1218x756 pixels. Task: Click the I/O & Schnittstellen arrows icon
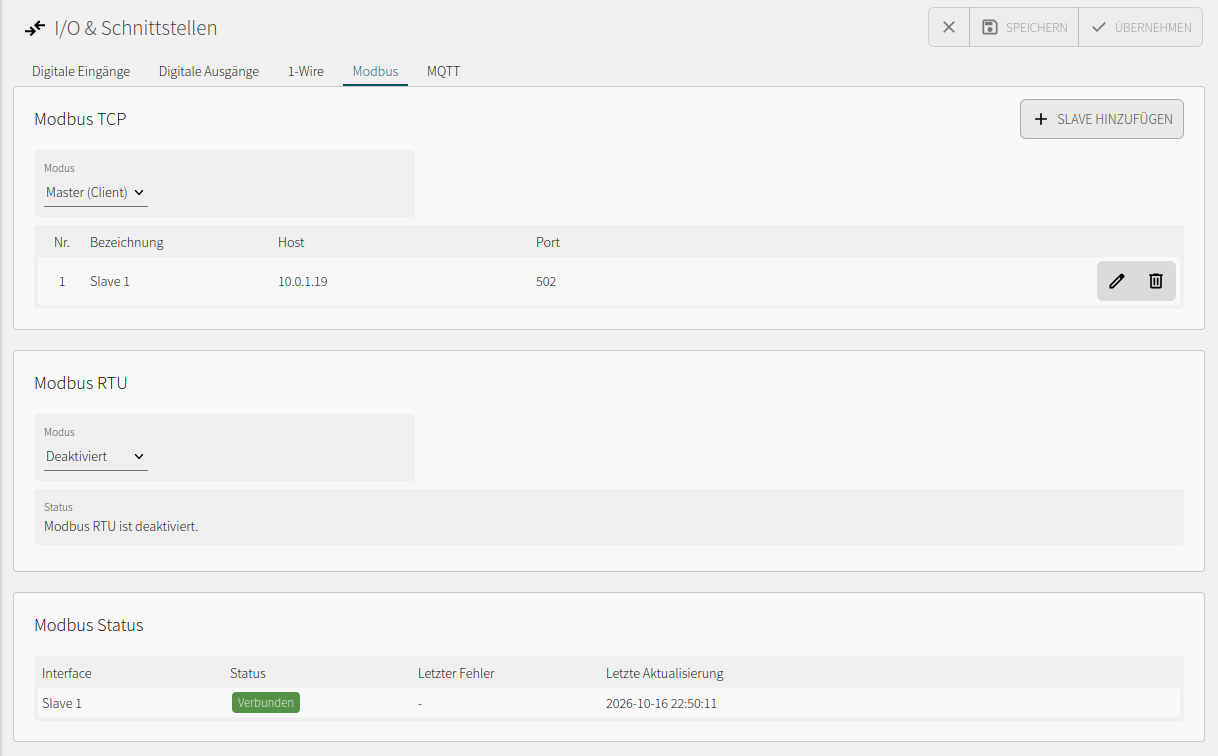pyautogui.click(x=35, y=28)
